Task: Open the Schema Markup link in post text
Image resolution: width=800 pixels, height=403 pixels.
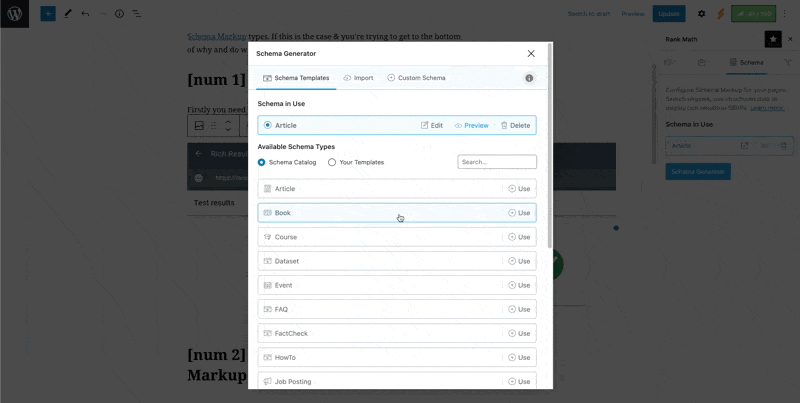Action: (x=217, y=37)
